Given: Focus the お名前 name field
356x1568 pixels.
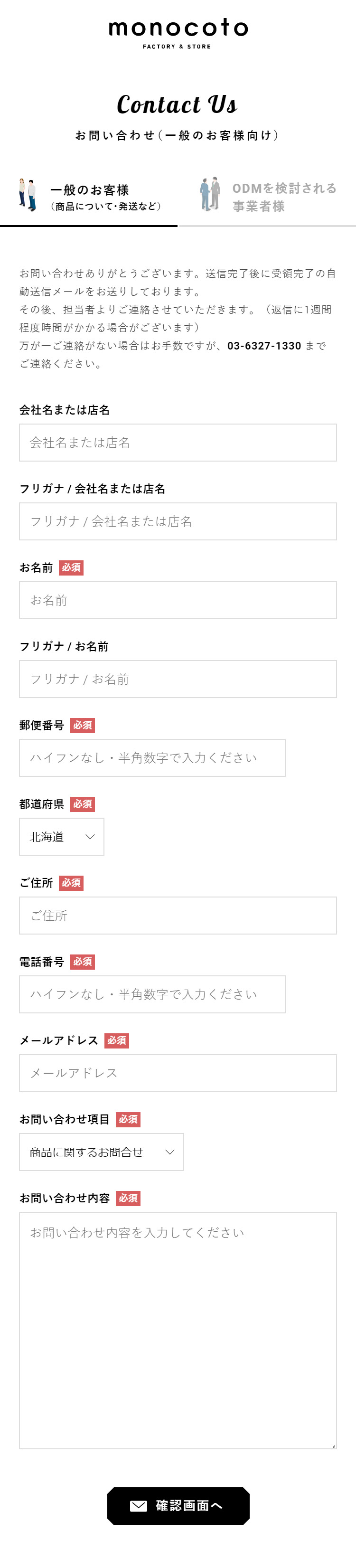Looking at the screenshot, I should (x=178, y=600).
